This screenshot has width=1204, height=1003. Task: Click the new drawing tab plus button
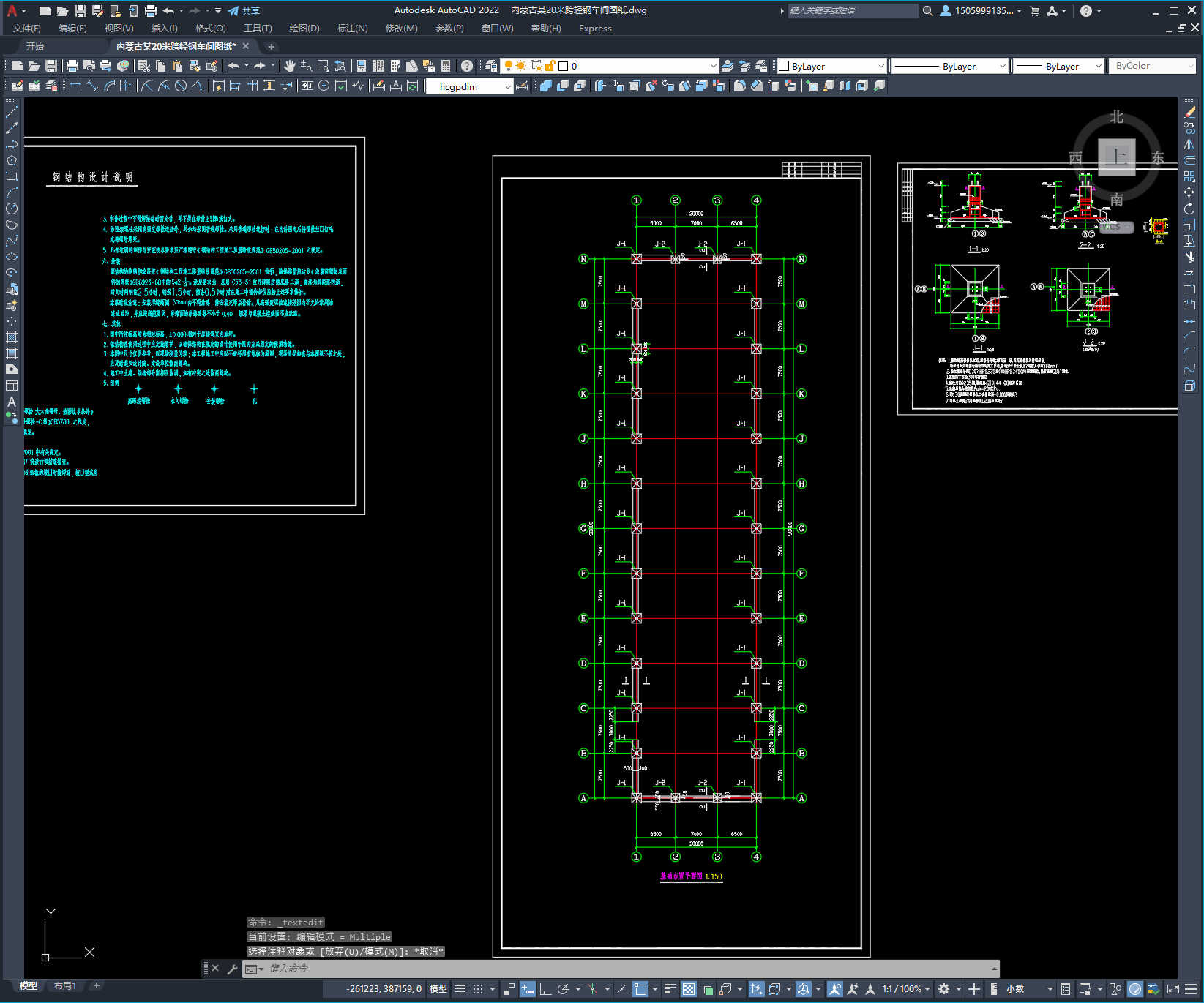[271, 46]
